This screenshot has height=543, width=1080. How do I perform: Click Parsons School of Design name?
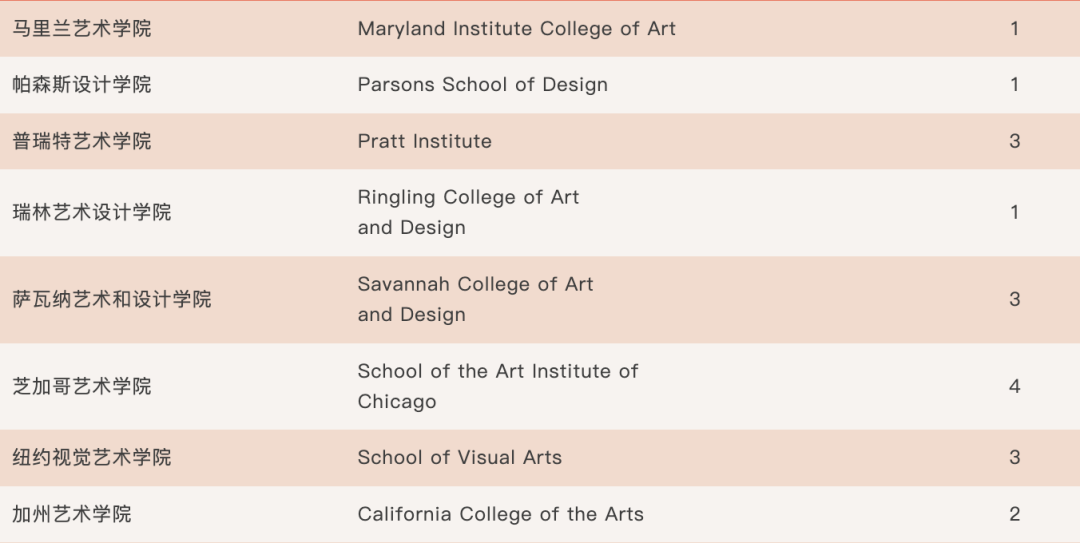tap(482, 85)
